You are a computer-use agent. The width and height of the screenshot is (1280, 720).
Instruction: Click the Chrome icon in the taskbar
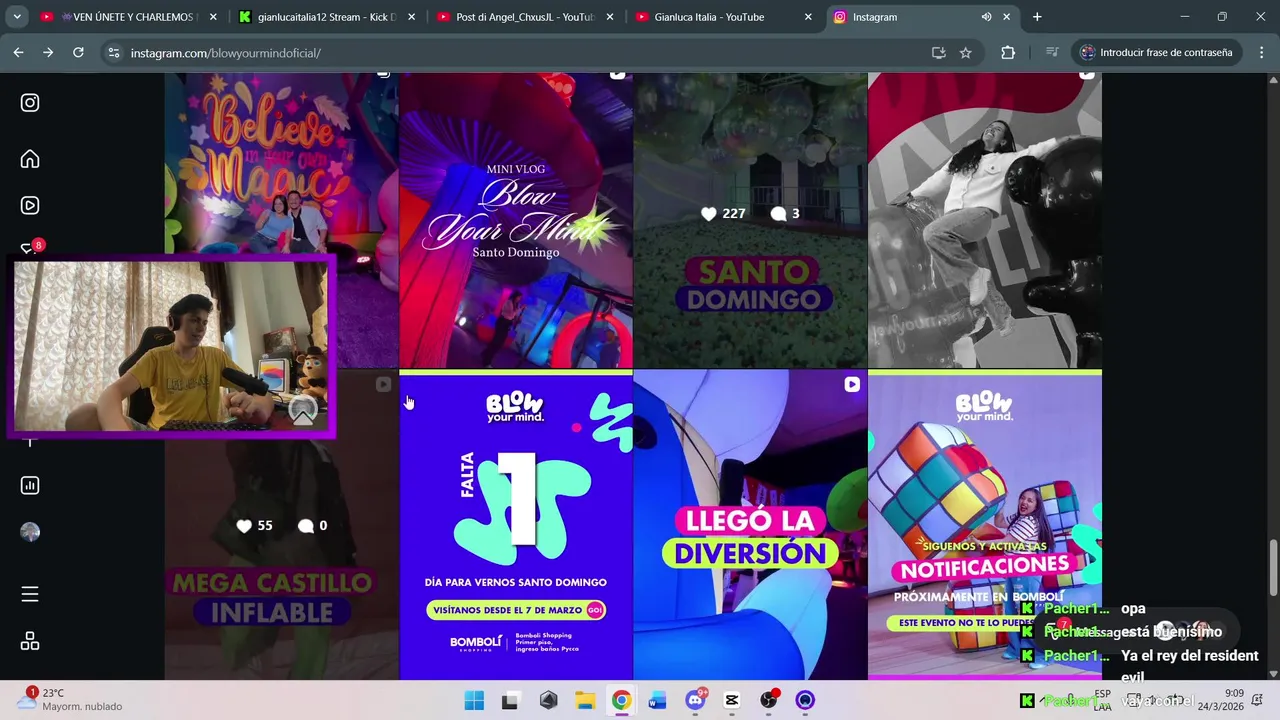[x=621, y=700]
